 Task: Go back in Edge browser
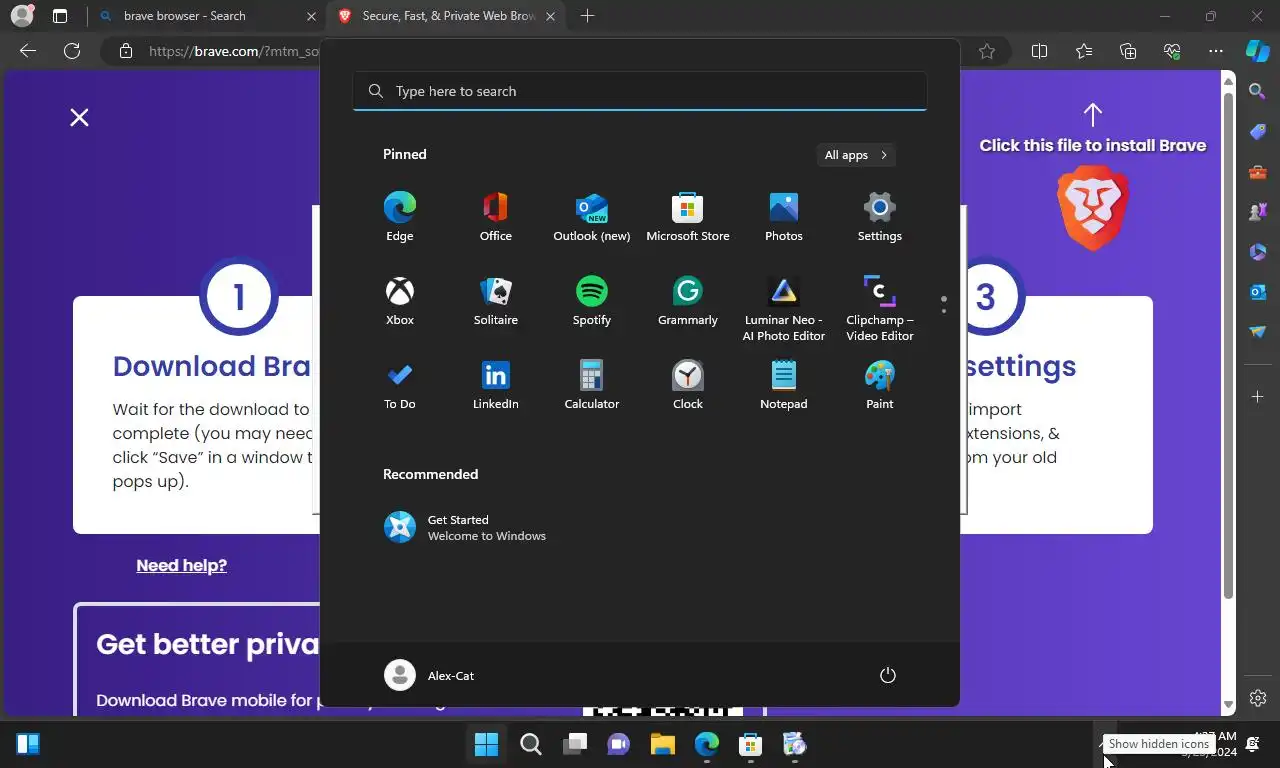pos(28,51)
